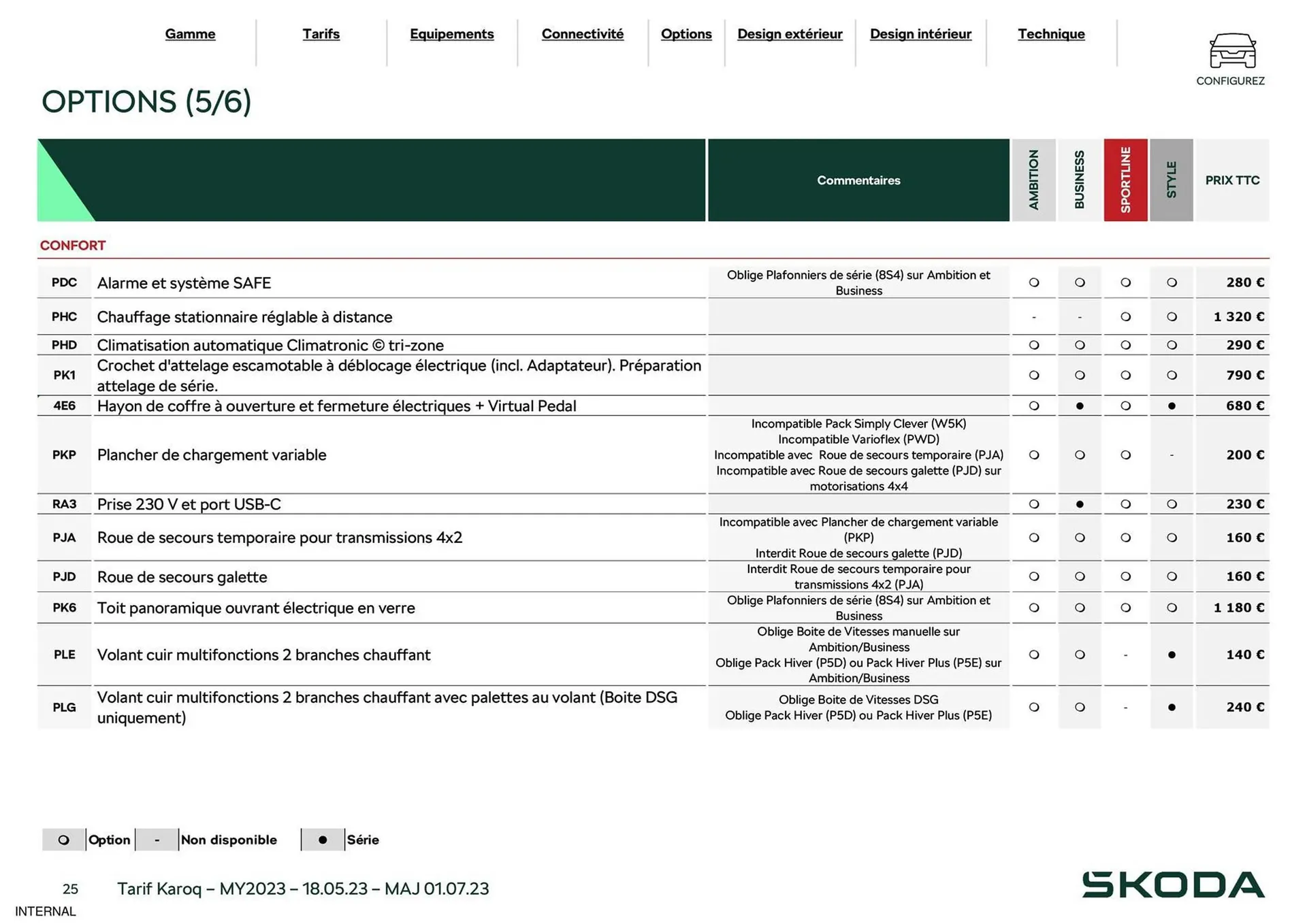The height and width of the screenshot is (924, 1307).
Task: Toggle Style série dot for volant chauffant PLG
Action: click(1172, 707)
